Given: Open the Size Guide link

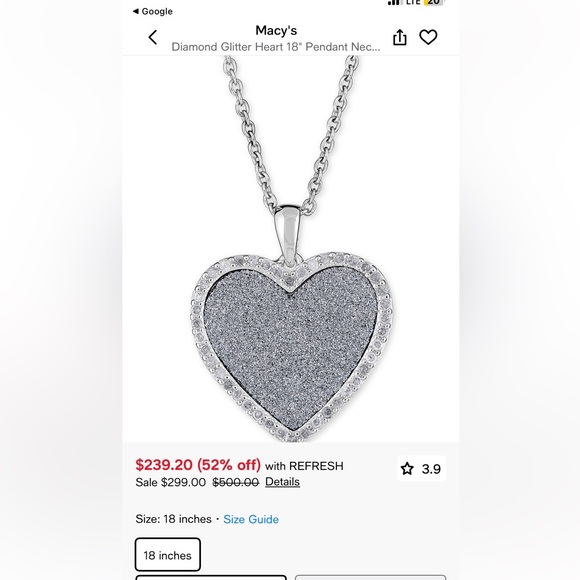Looking at the screenshot, I should (251, 519).
